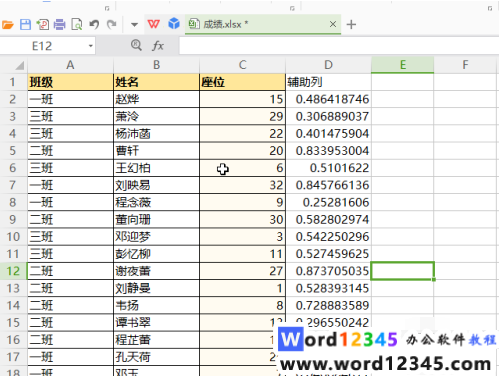The height and width of the screenshot is (380, 501).
Task: Click seat number 27 cell
Action: click(x=242, y=271)
